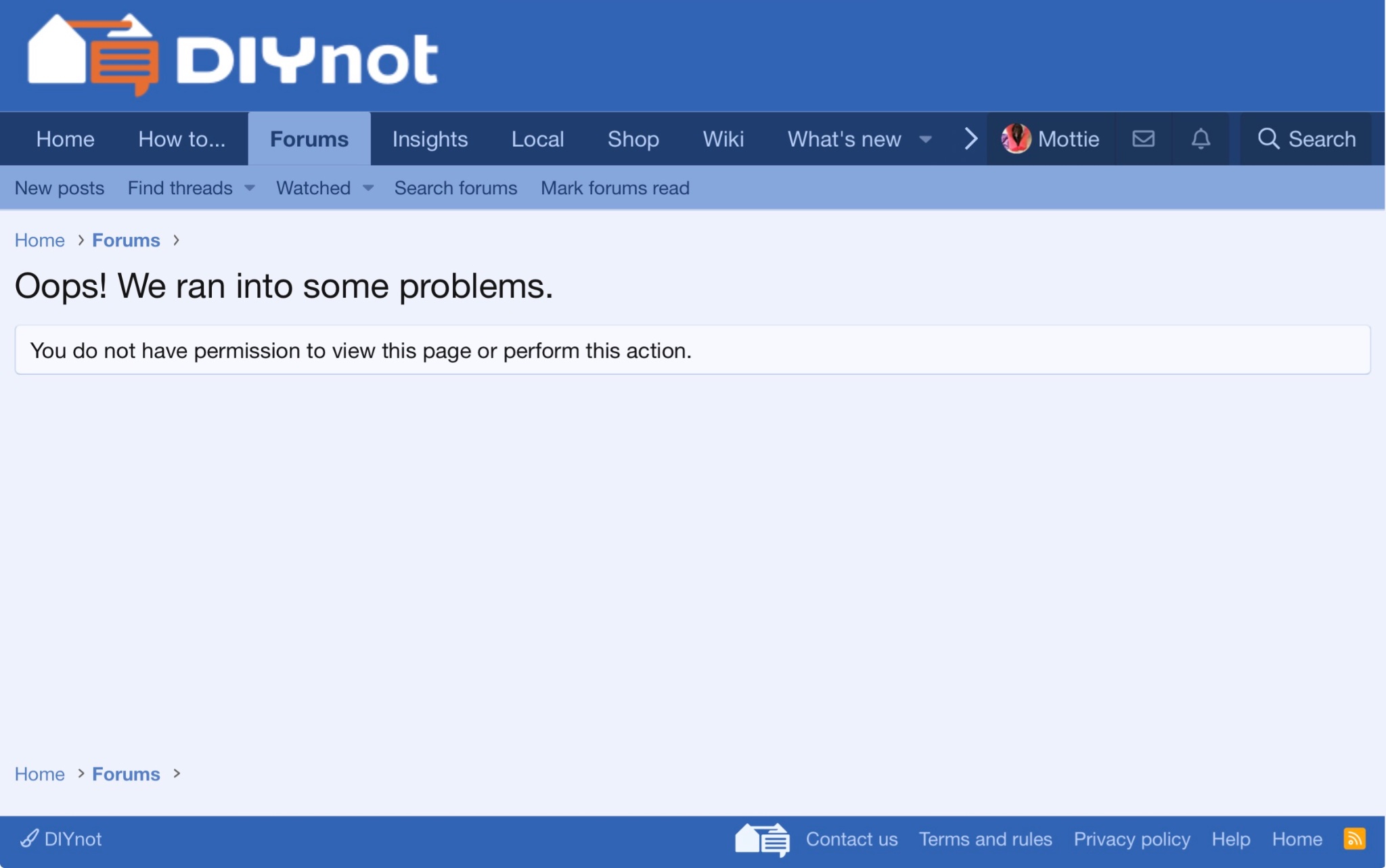Viewport: 1386px width, 868px height.
Task: Open the Contact us footer link
Action: click(x=851, y=839)
